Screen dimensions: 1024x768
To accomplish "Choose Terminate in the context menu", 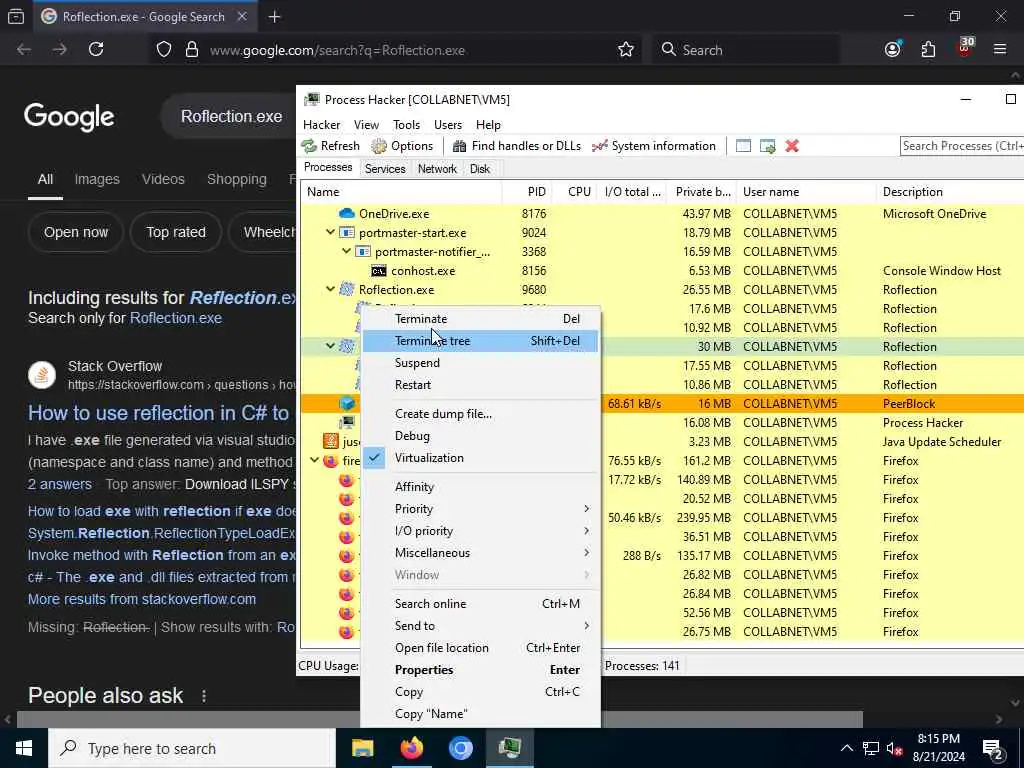I will click(480, 319).
